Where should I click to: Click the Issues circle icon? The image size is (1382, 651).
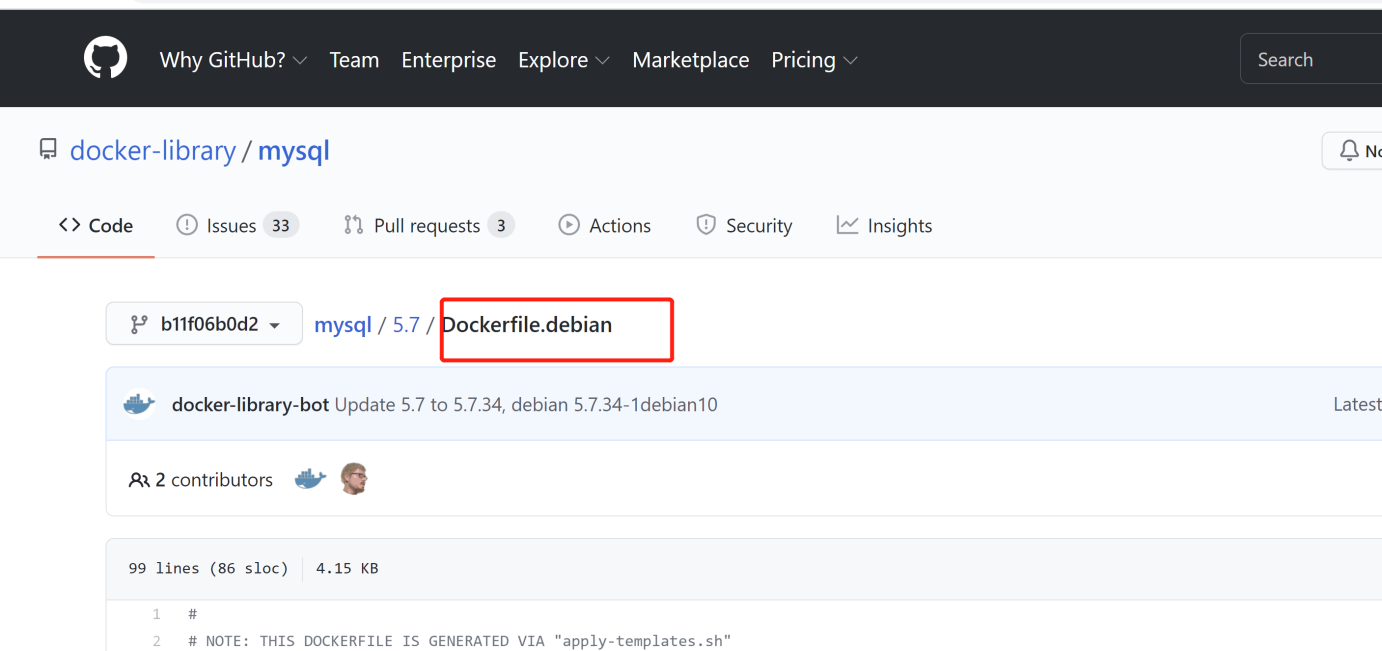(x=187, y=225)
